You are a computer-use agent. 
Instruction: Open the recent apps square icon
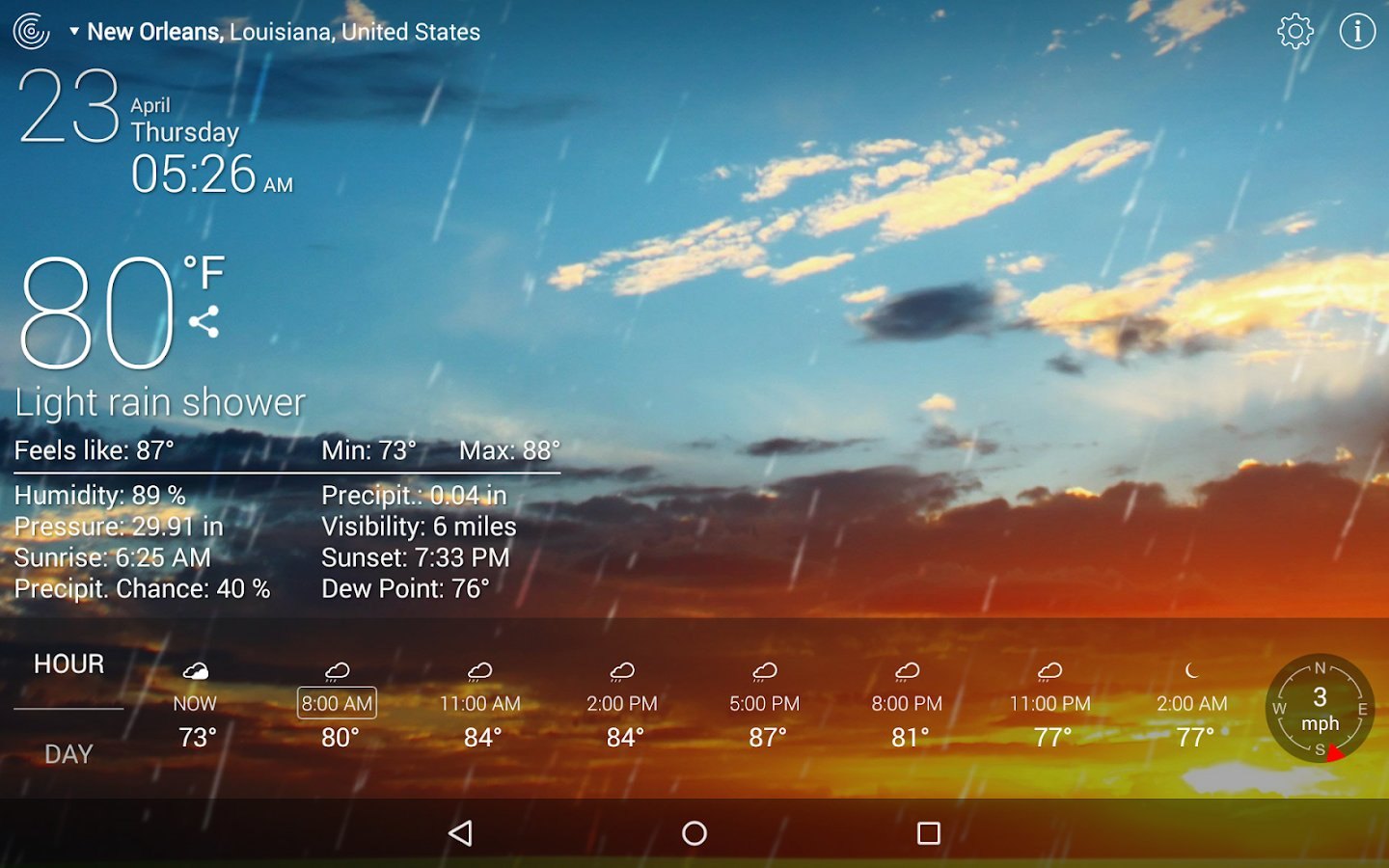(928, 833)
